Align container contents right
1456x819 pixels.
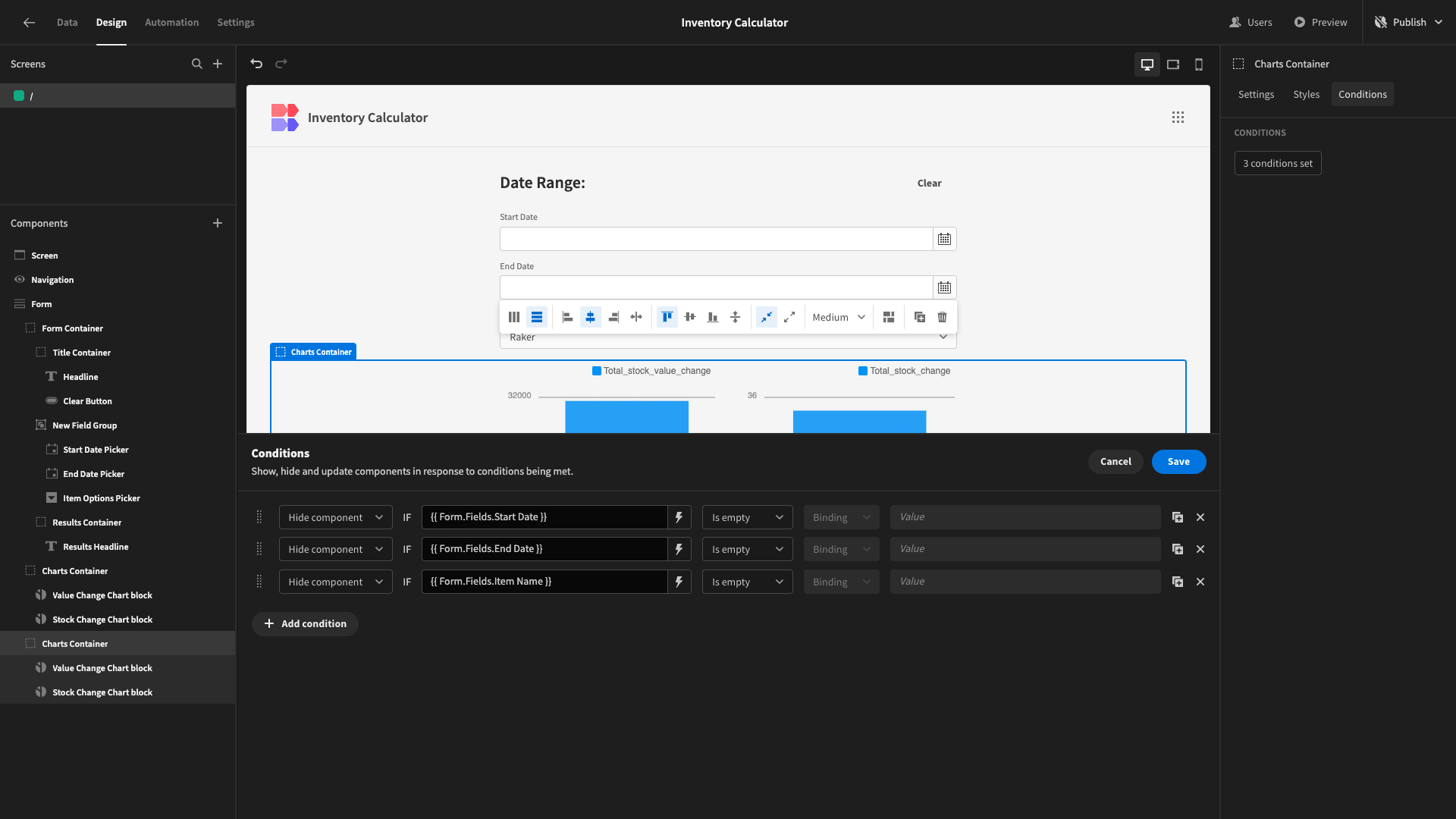[613, 317]
